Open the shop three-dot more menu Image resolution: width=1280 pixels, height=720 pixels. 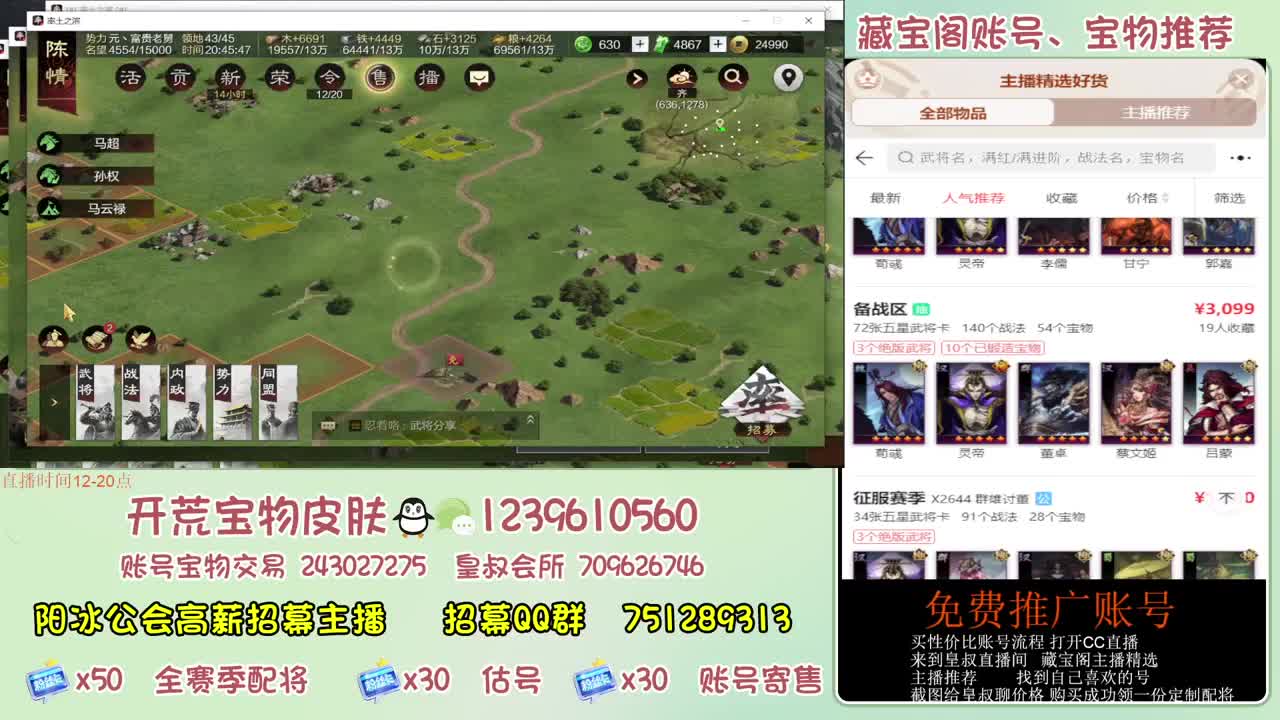[x=1240, y=158]
